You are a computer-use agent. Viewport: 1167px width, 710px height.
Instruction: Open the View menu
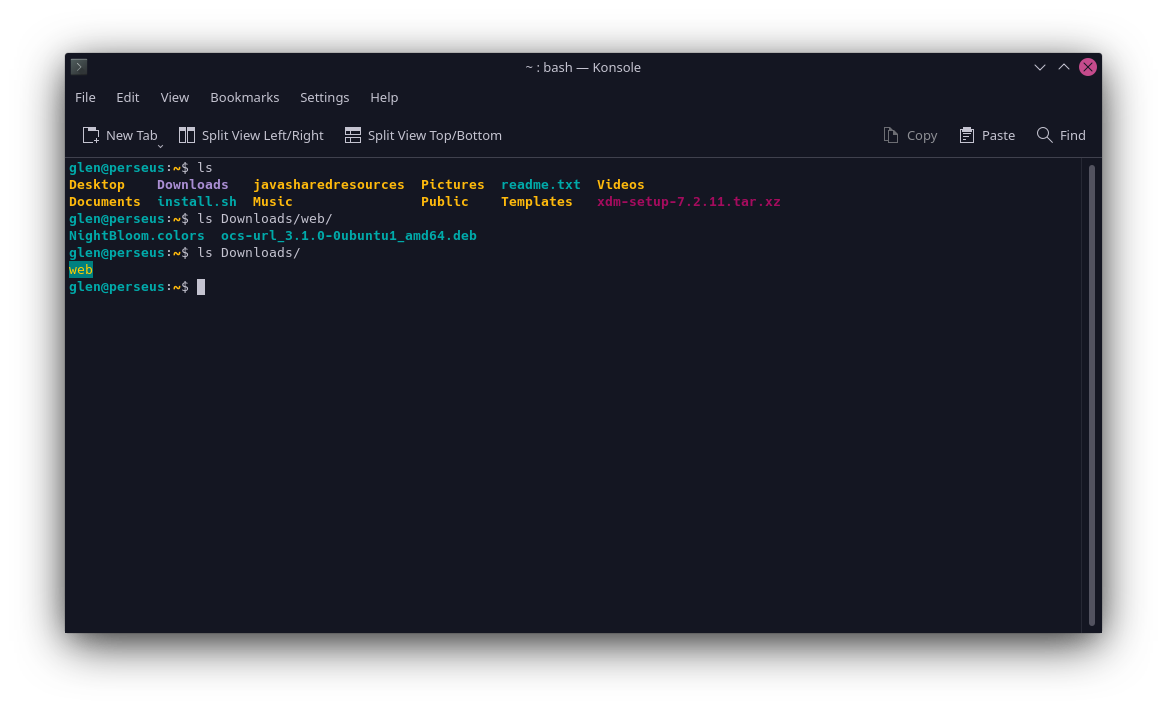(175, 97)
